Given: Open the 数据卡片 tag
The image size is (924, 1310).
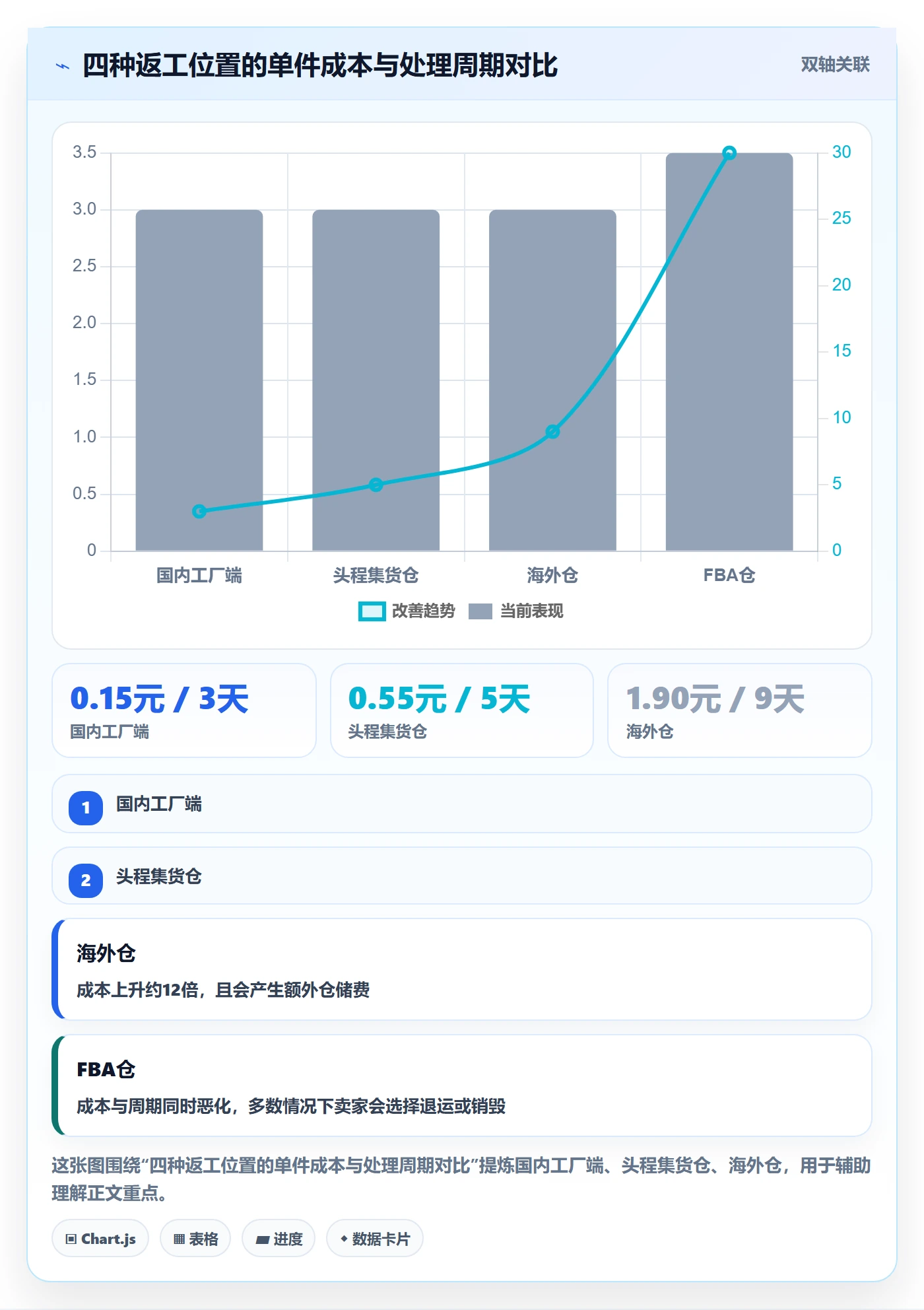Looking at the screenshot, I should [x=375, y=1239].
